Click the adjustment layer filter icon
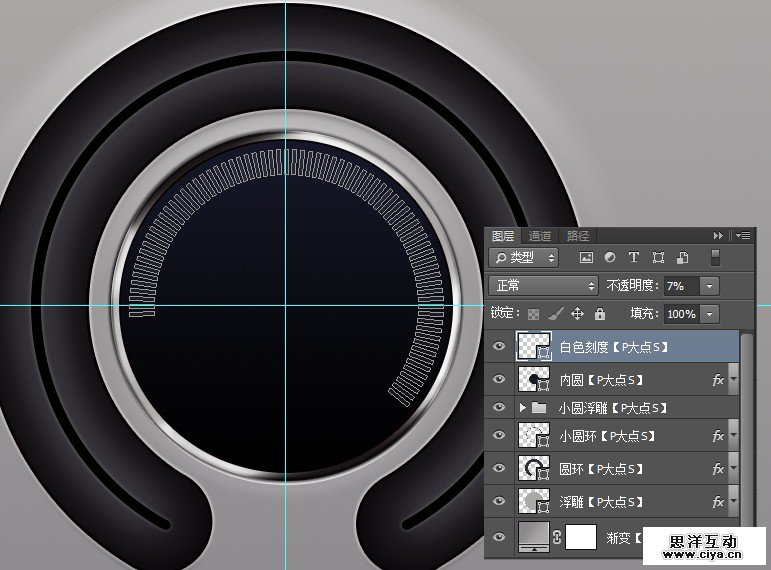The height and width of the screenshot is (570, 771). (610, 258)
